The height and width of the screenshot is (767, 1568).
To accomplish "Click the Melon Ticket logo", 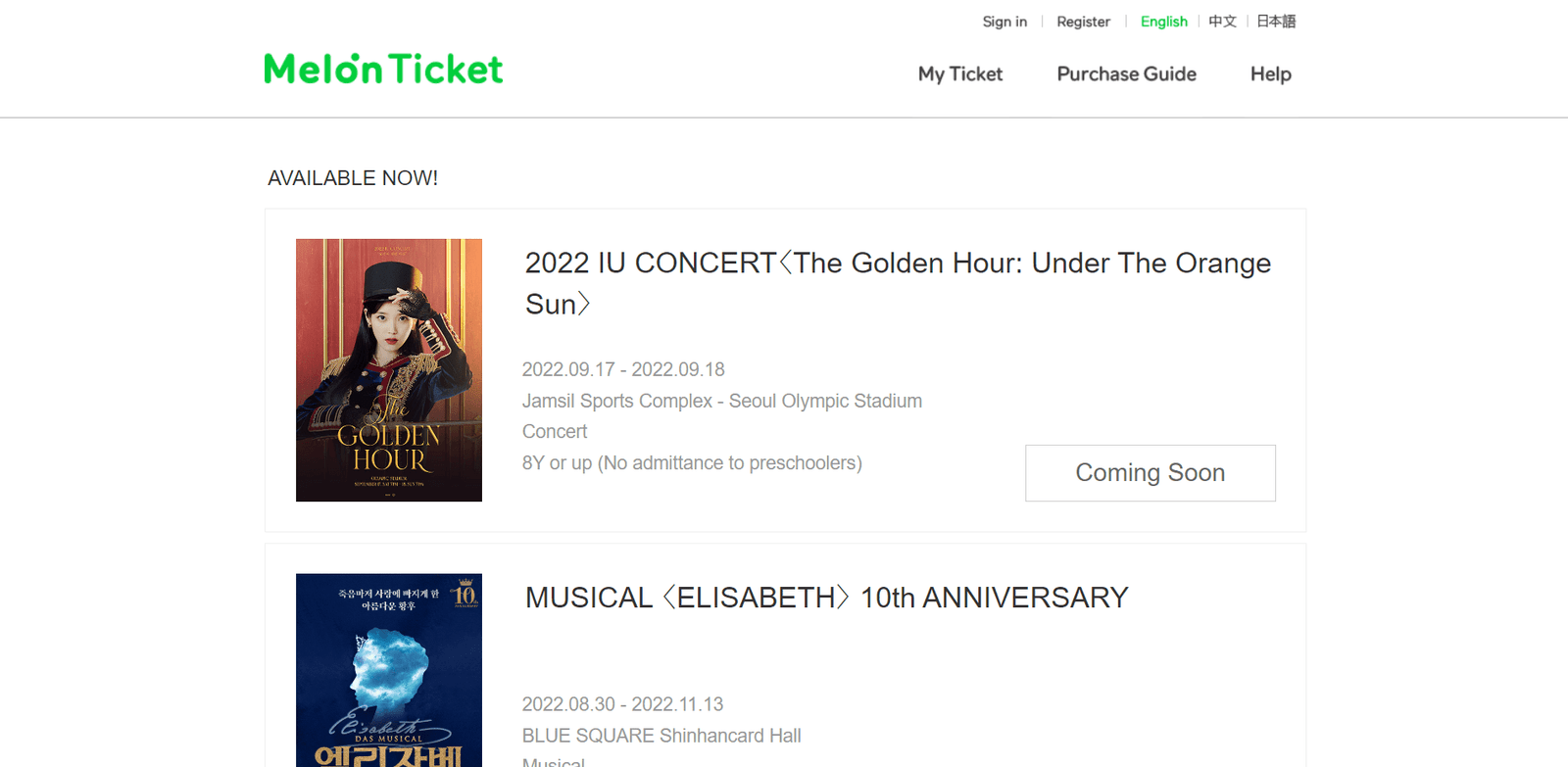I will (x=382, y=69).
